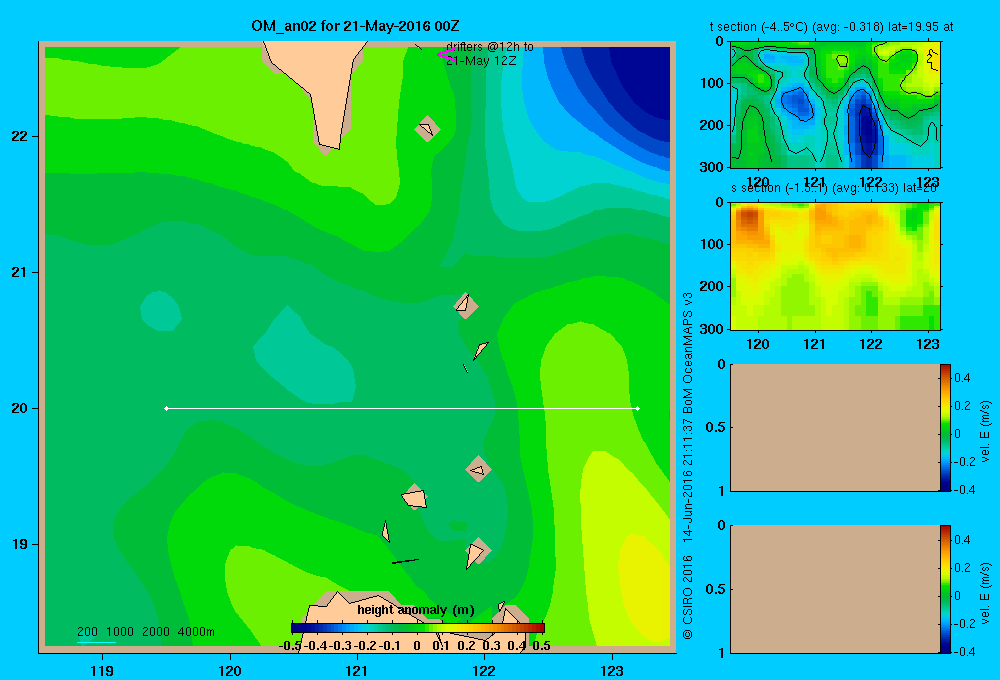Click the "drifters @12h to" label
1000x680 pixels.
pyautogui.click(x=490, y=47)
